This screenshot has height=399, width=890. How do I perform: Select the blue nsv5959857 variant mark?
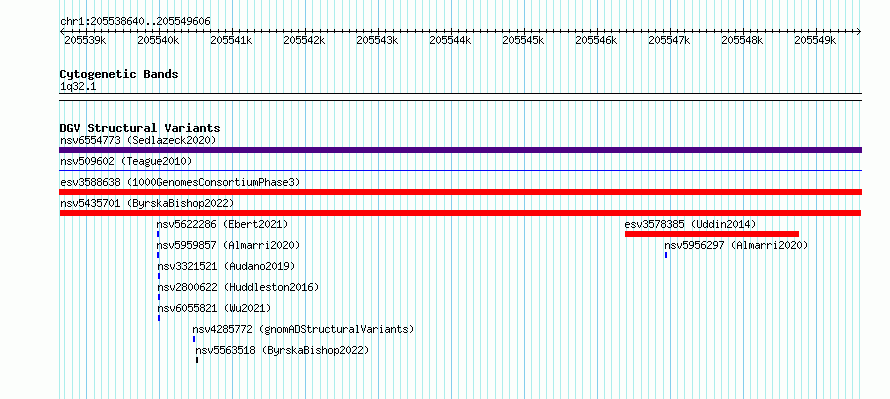tap(158, 255)
